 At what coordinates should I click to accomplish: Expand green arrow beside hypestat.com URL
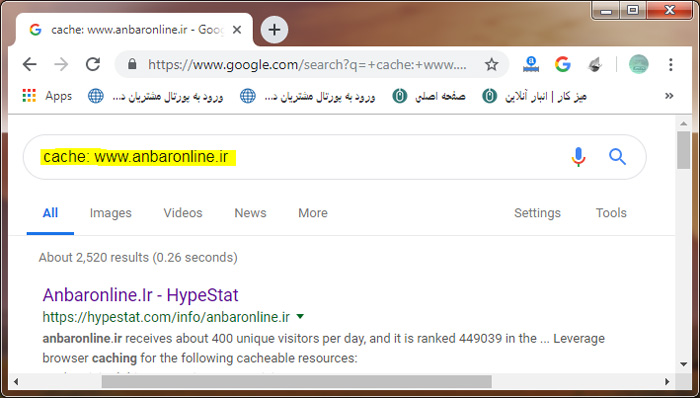(x=300, y=317)
